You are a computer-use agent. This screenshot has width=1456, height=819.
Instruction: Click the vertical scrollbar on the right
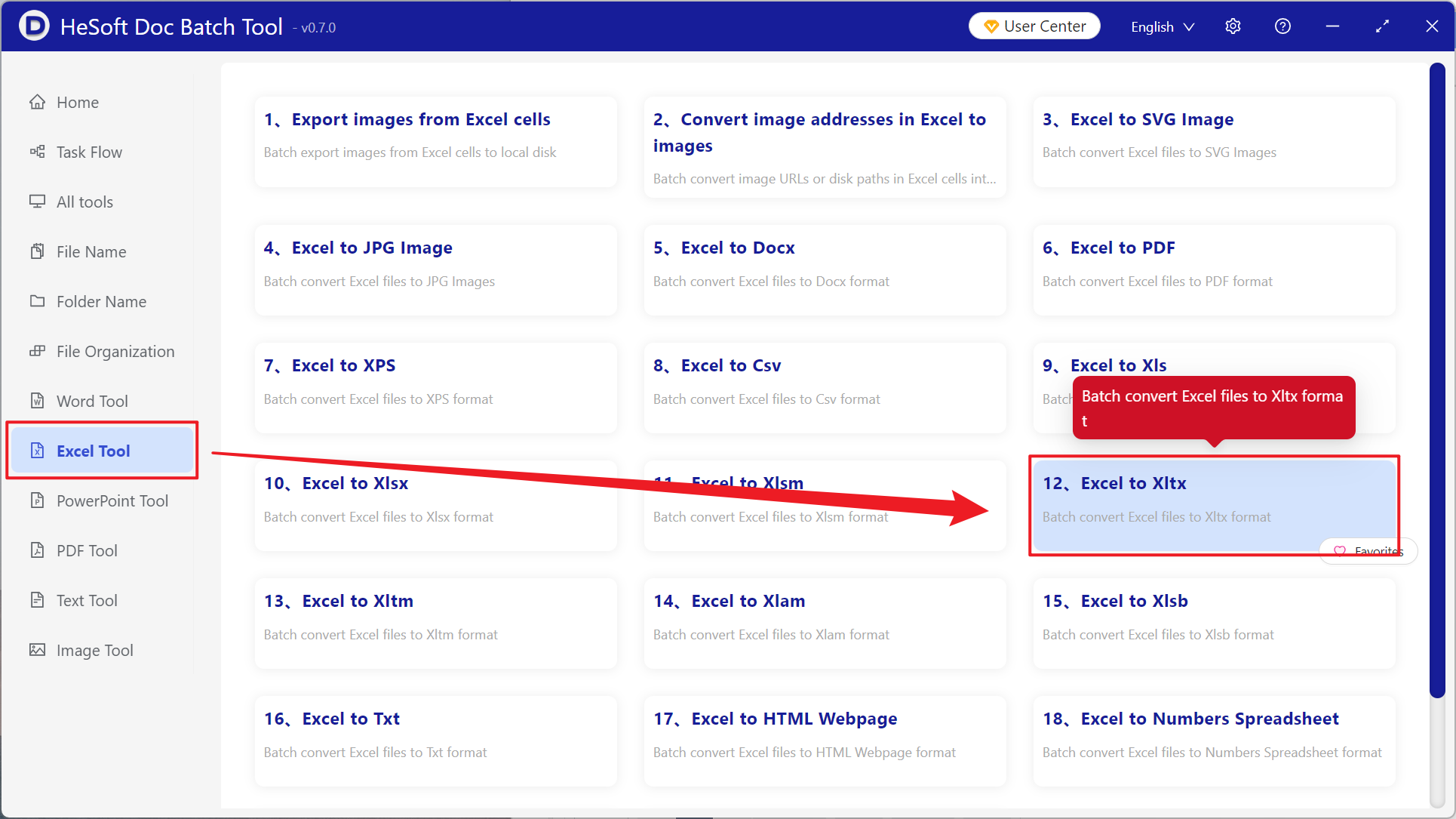1437,381
